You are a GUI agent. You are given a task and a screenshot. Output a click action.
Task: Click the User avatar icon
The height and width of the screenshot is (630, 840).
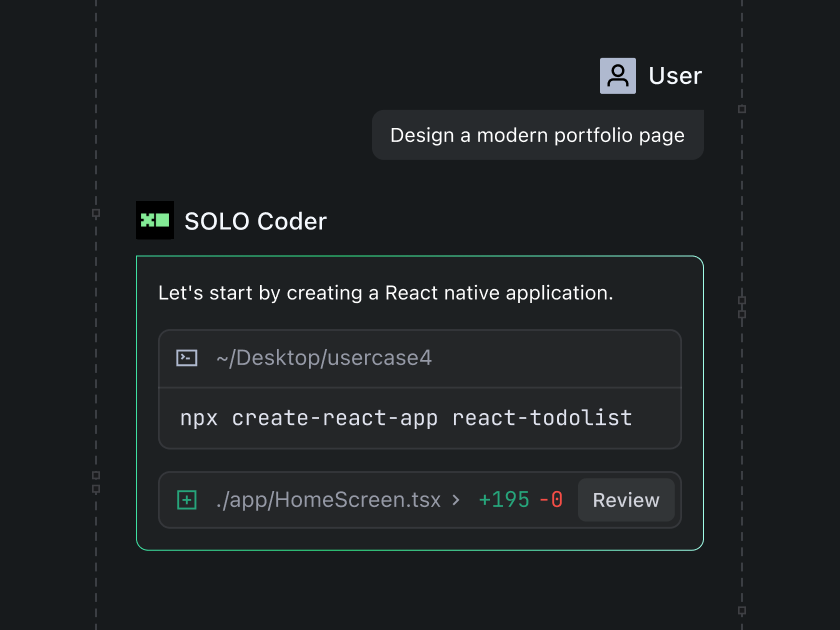pos(617,75)
